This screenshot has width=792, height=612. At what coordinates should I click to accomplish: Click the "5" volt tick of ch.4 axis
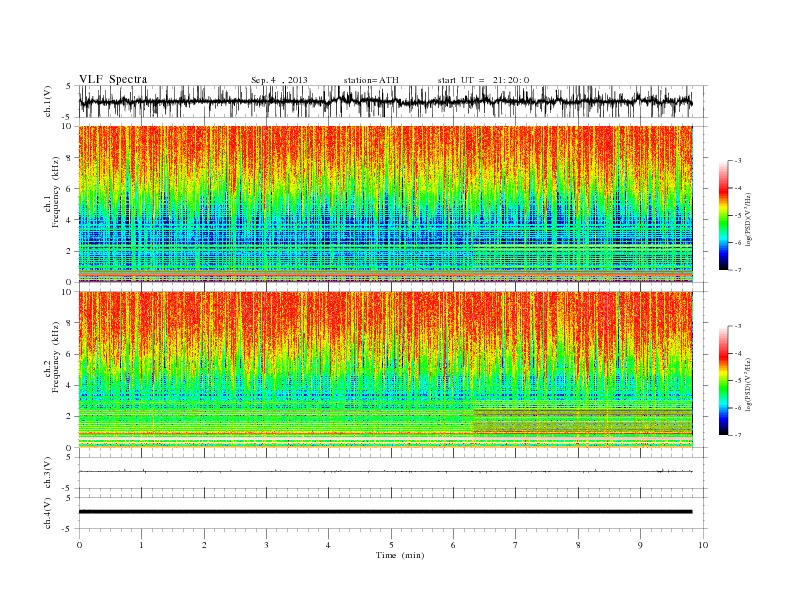[69, 498]
